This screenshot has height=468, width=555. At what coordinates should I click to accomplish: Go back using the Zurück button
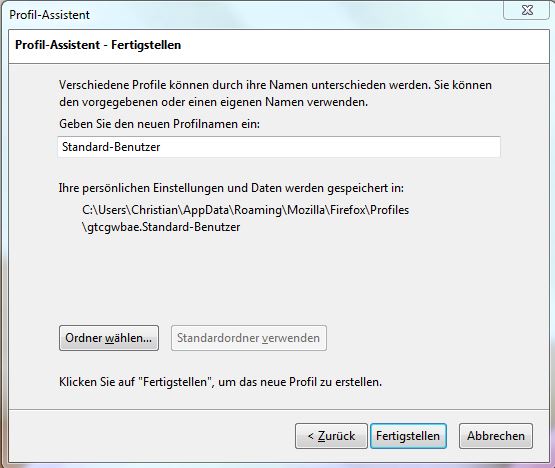tap(331, 436)
